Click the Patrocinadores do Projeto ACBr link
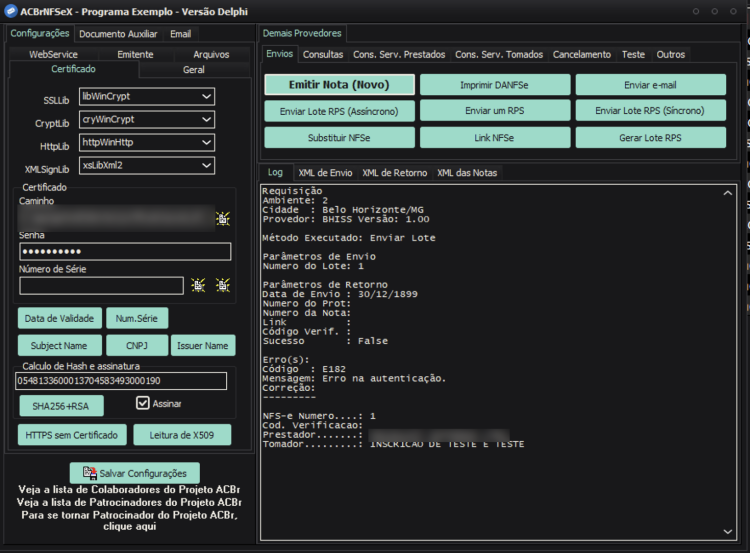Viewport: 750px width, 553px height. coord(129,502)
